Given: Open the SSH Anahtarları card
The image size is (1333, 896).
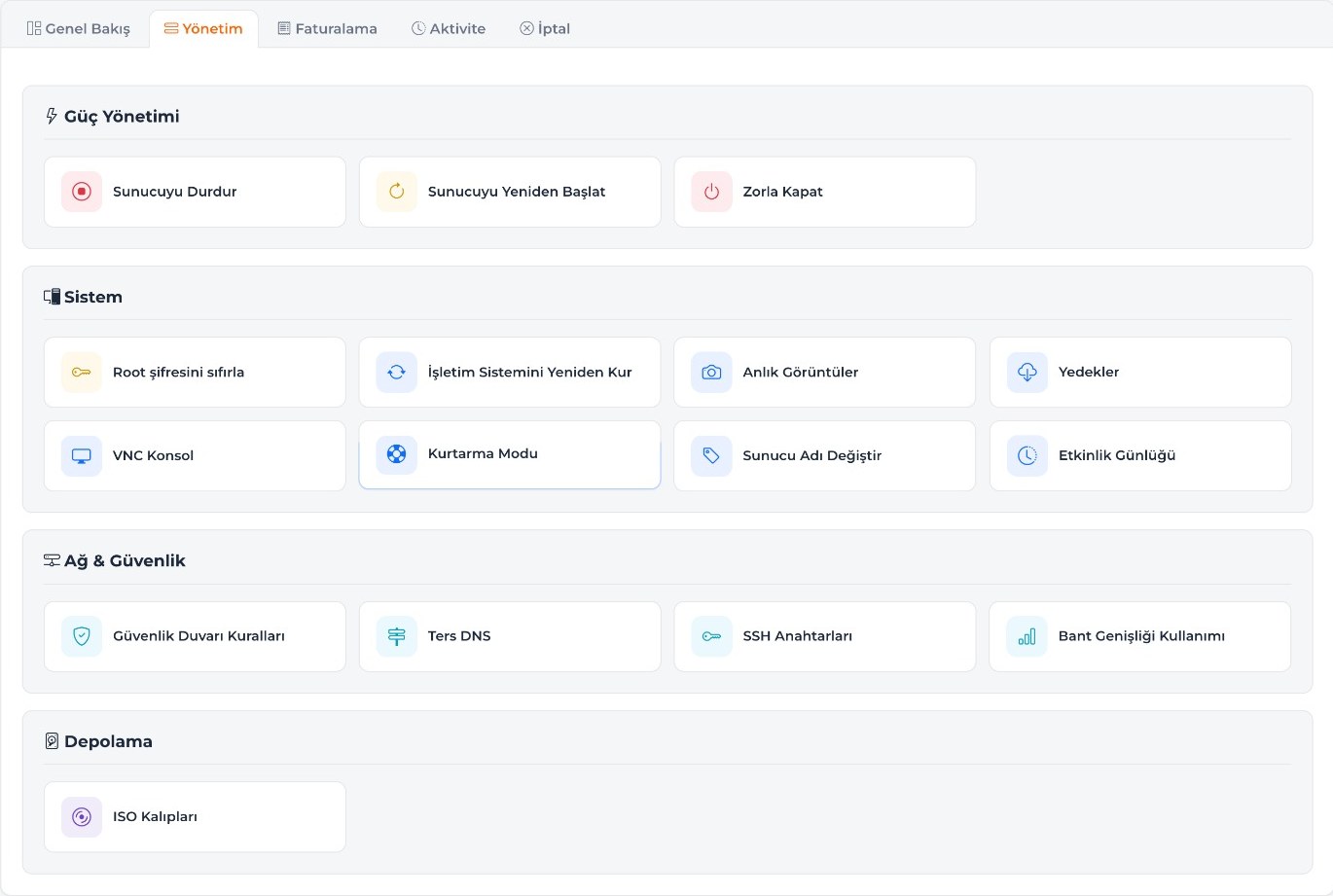Looking at the screenshot, I should 825,636.
